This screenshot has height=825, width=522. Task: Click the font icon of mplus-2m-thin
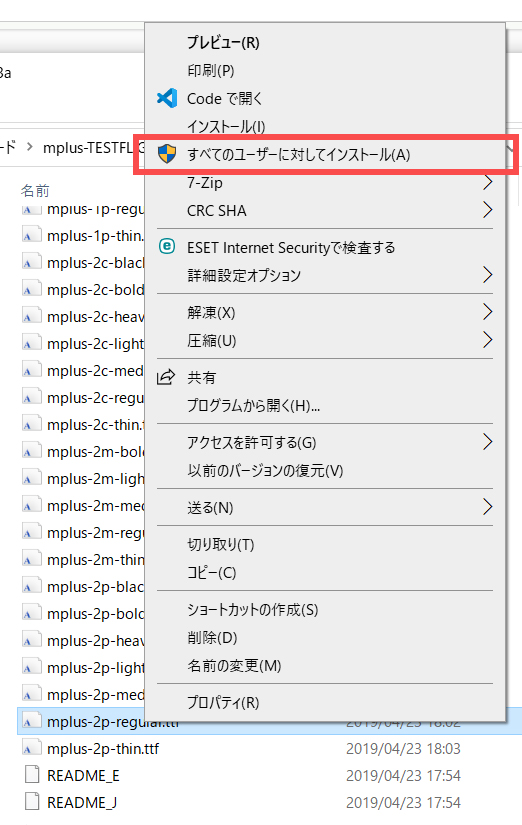pyautogui.click(x=32, y=560)
